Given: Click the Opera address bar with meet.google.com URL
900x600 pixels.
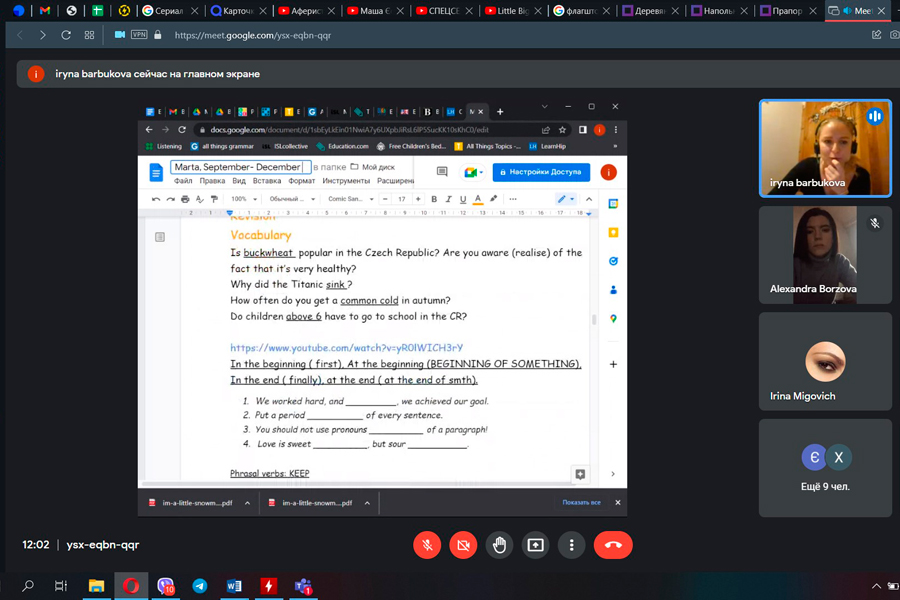Looking at the screenshot, I should click(253, 35).
